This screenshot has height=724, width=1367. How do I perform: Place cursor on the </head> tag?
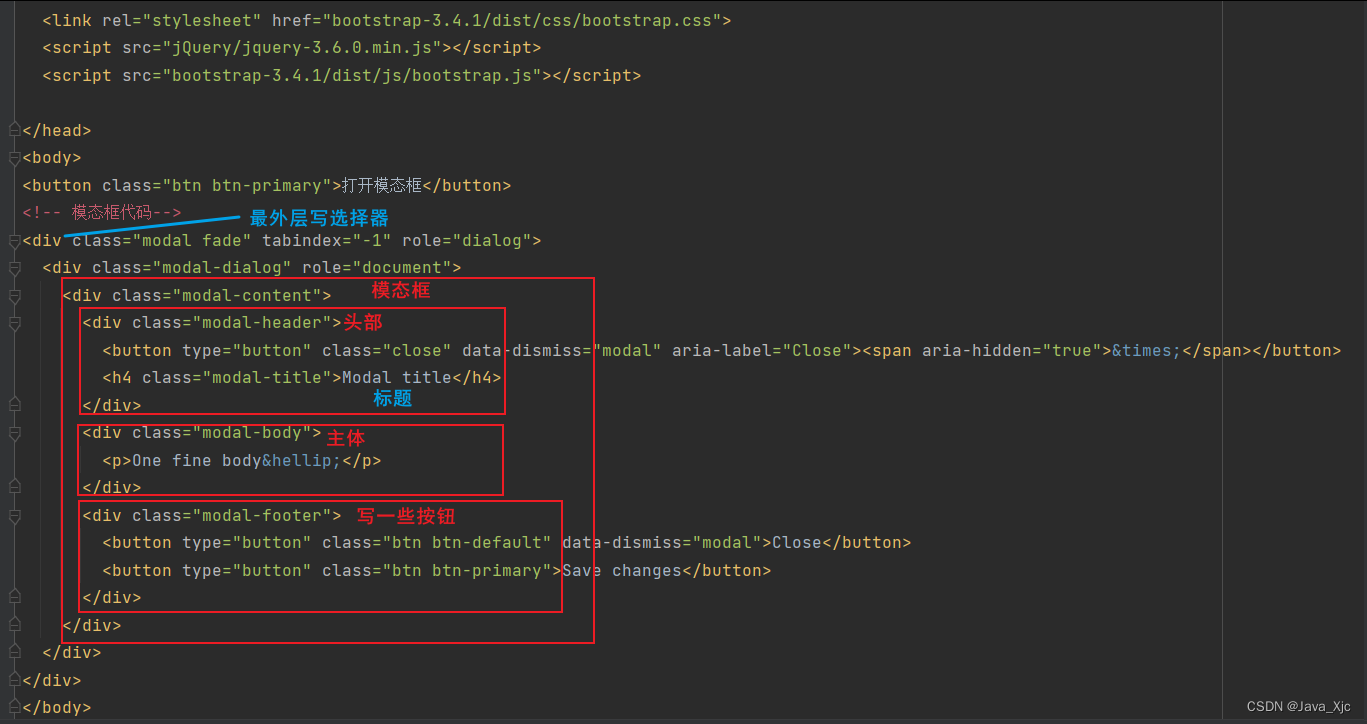[57, 130]
